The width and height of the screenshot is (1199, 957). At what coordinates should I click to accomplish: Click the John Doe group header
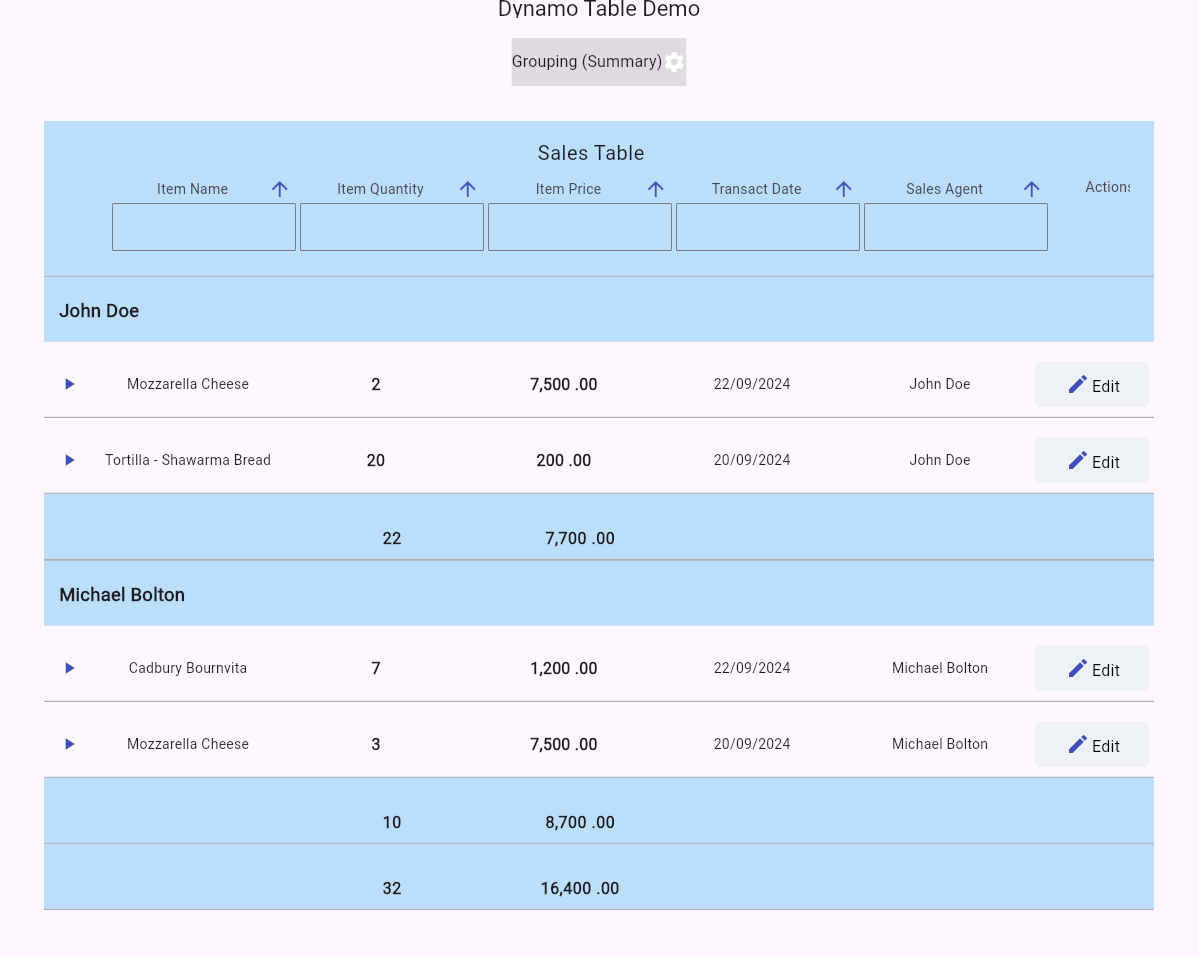tap(599, 310)
